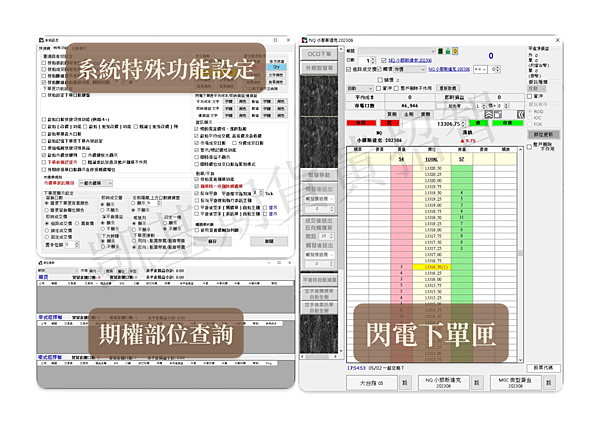This screenshot has height=430, width=600.
Task: Click 平倉時自動減量 sidebar button
Action: pos(319,280)
